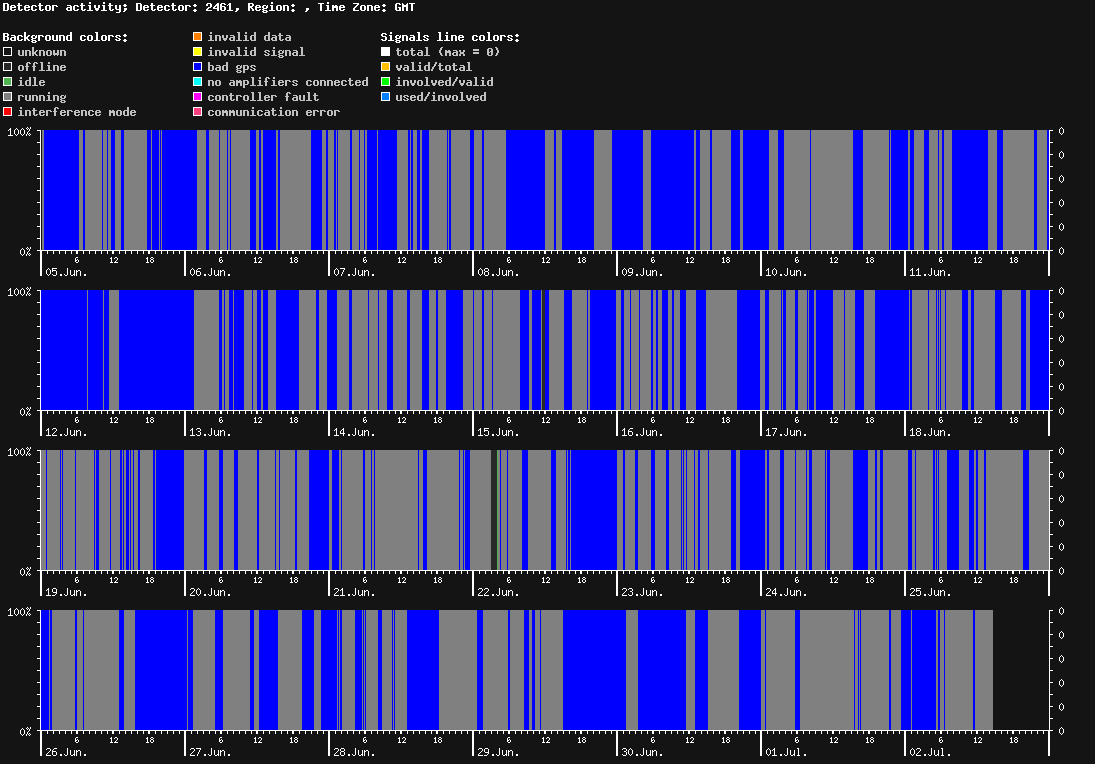Click the 22.Jun. date label
The image size is (1095, 764).
pyautogui.click(x=499, y=592)
